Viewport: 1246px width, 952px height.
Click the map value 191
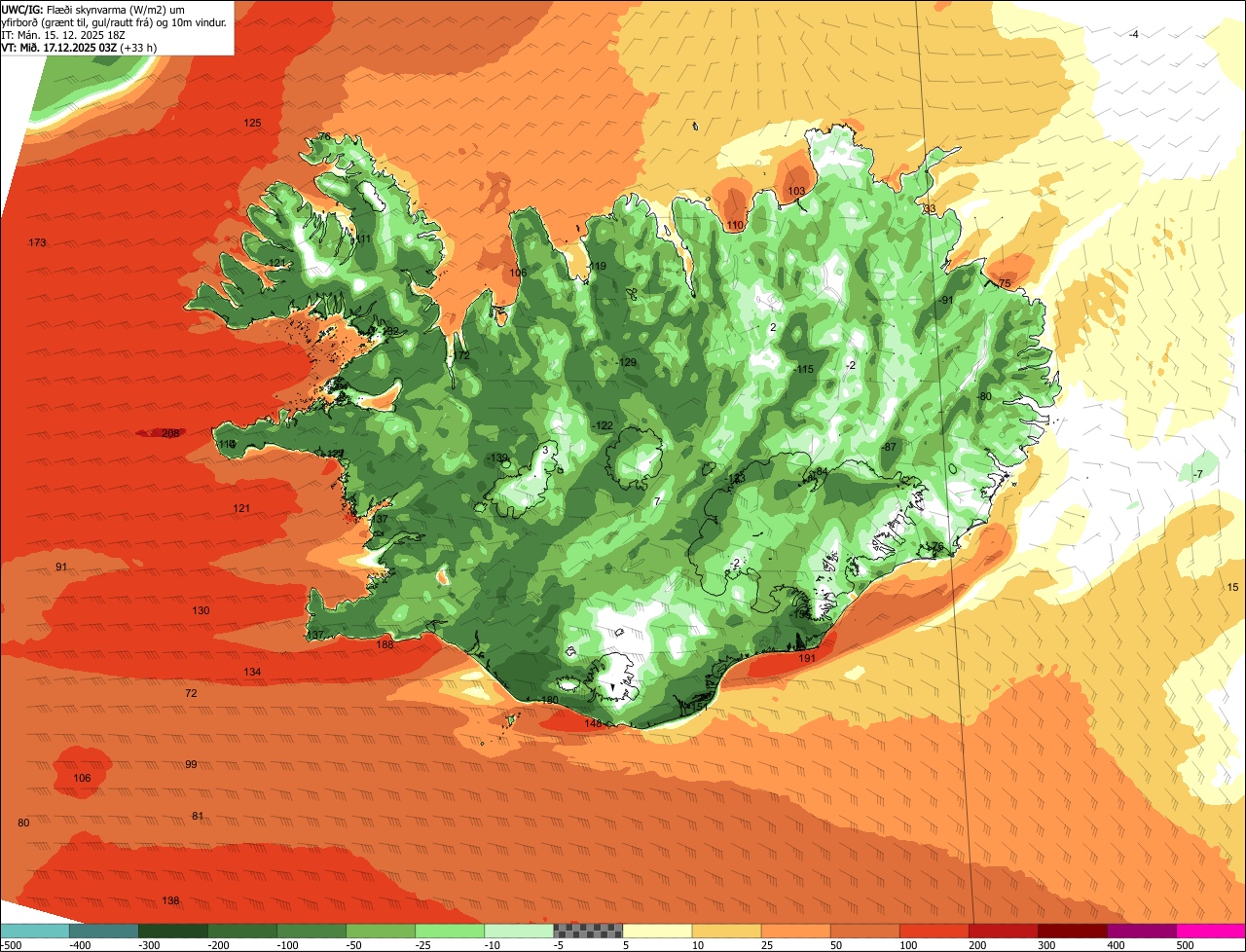[807, 658]
